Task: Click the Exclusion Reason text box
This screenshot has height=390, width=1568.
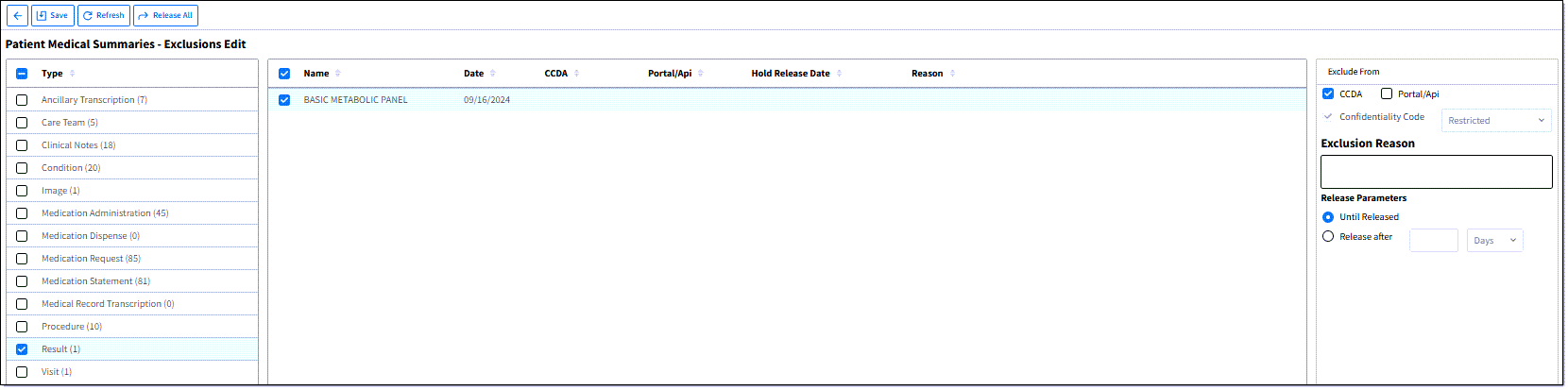Action: pyautogui.click(x=1436, y=172)
